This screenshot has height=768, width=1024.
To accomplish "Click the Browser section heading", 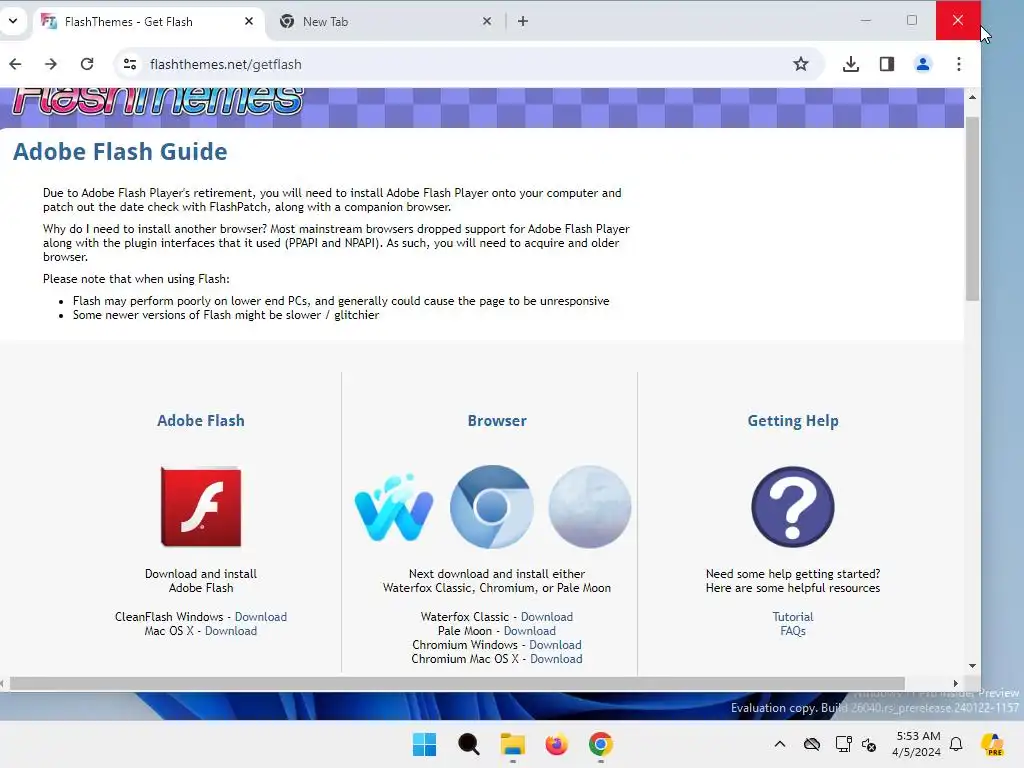I will coord(497,421).
